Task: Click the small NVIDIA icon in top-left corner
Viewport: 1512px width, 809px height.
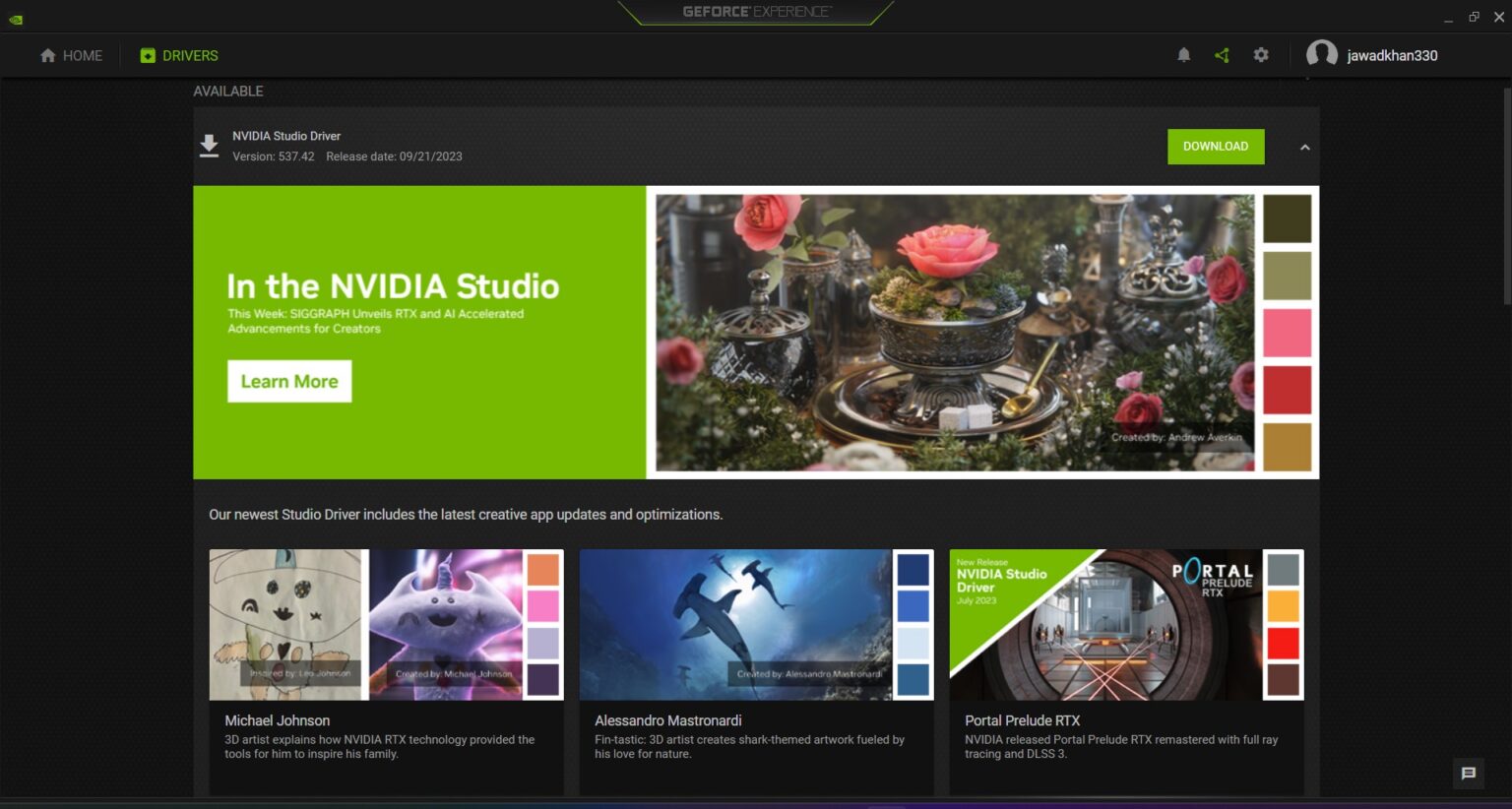Action: pos(15,18)
